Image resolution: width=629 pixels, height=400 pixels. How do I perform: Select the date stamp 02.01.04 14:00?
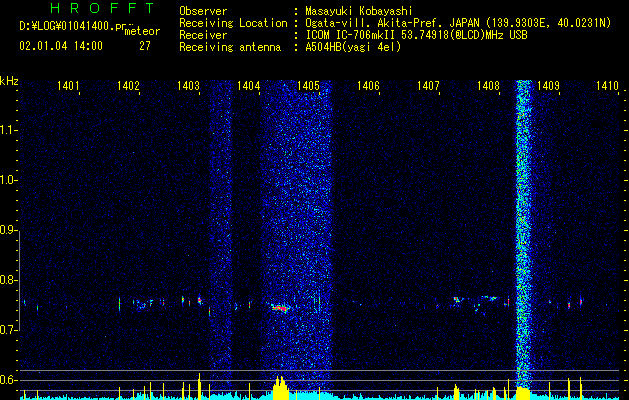pos(61,46)
